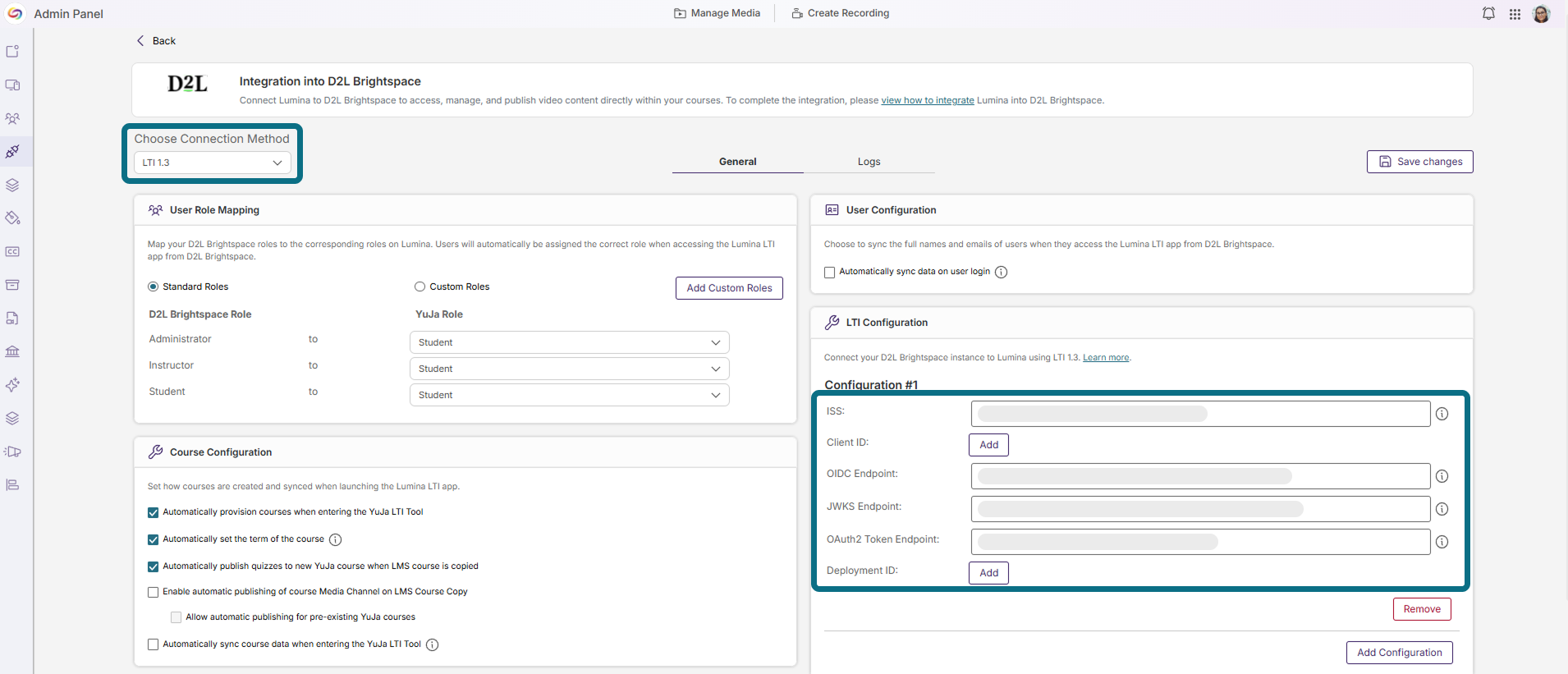Open the users group icon in sidebar
Viewport: 1568px width, 674px height.
tap(12, 119)
